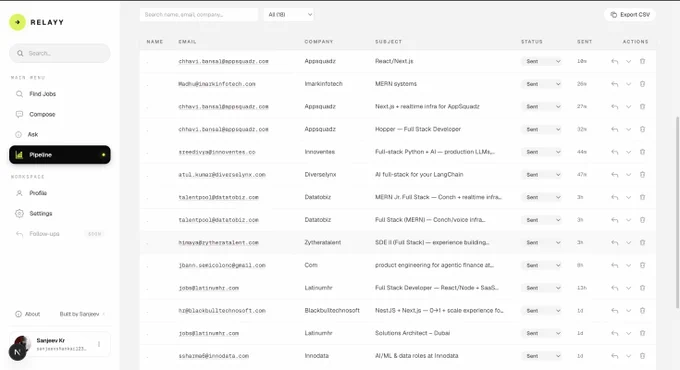Viewport: 680px width, 370px height.
Task: Click the Relayy logo icon
Action: click(x=17, y=22)
